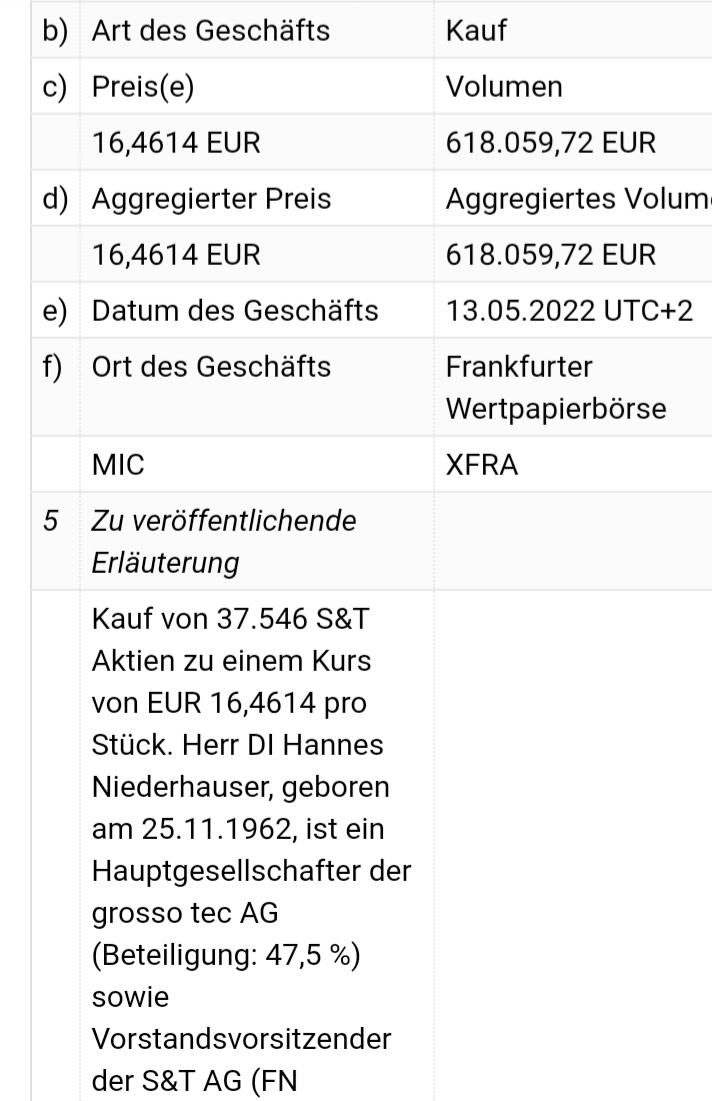Select the volume value directly below 'Volumen'
The height and width of the screenshot is (1101, 712).
click(x=550, y=143)
